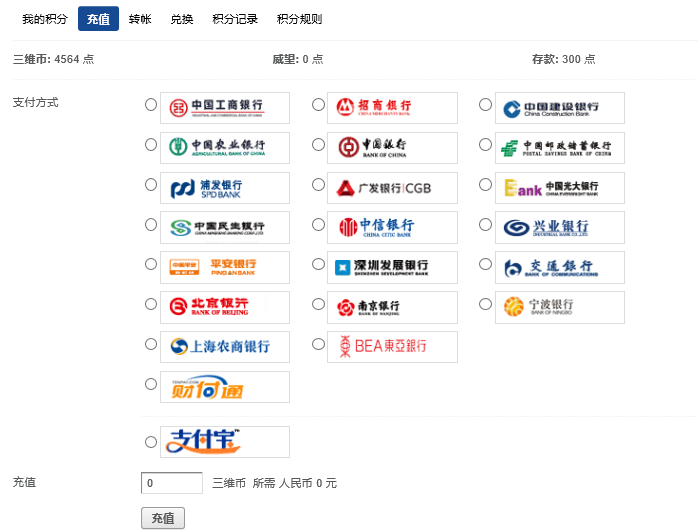Choose the 邮政储蓄银行 radio button
The height and width of the screenshot is (532, 698).
tap(485, 145)
